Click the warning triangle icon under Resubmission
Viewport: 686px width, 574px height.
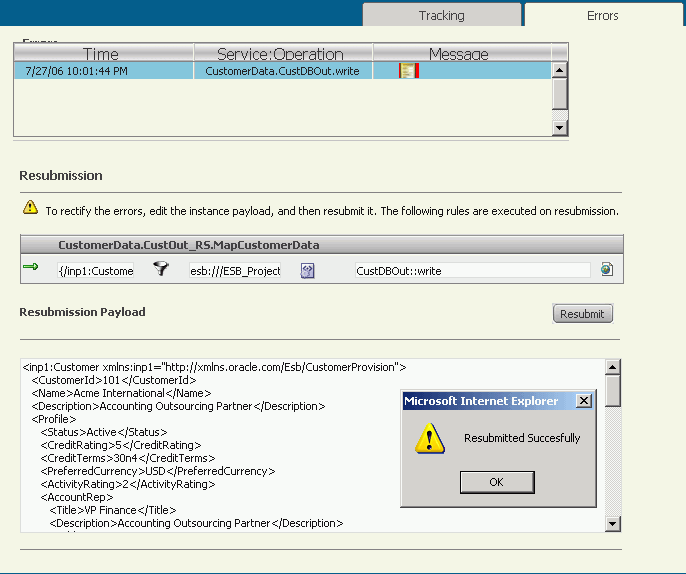(x=30, y=207)
